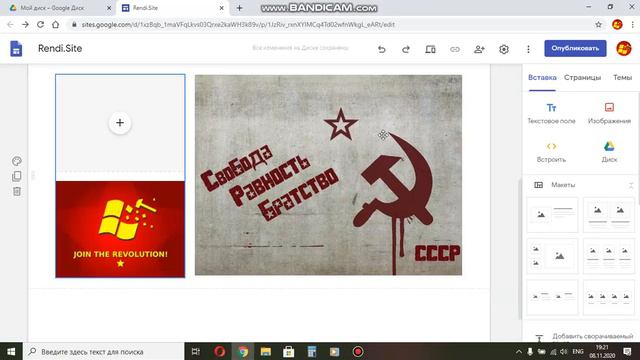Delete the section with trash icon
The width and height of the screenshot is (640, 360).
coord(17,191)
